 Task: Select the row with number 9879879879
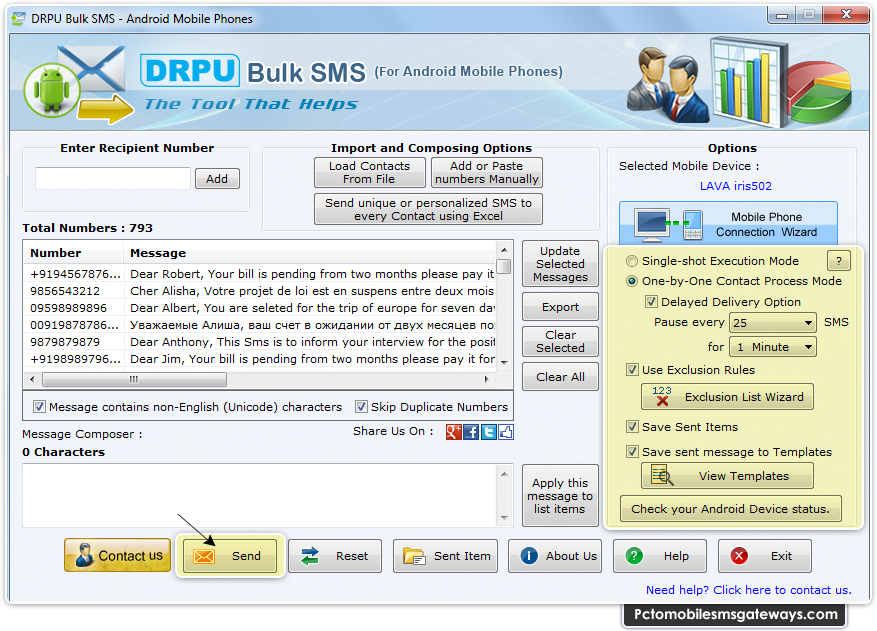coord(260,342)
